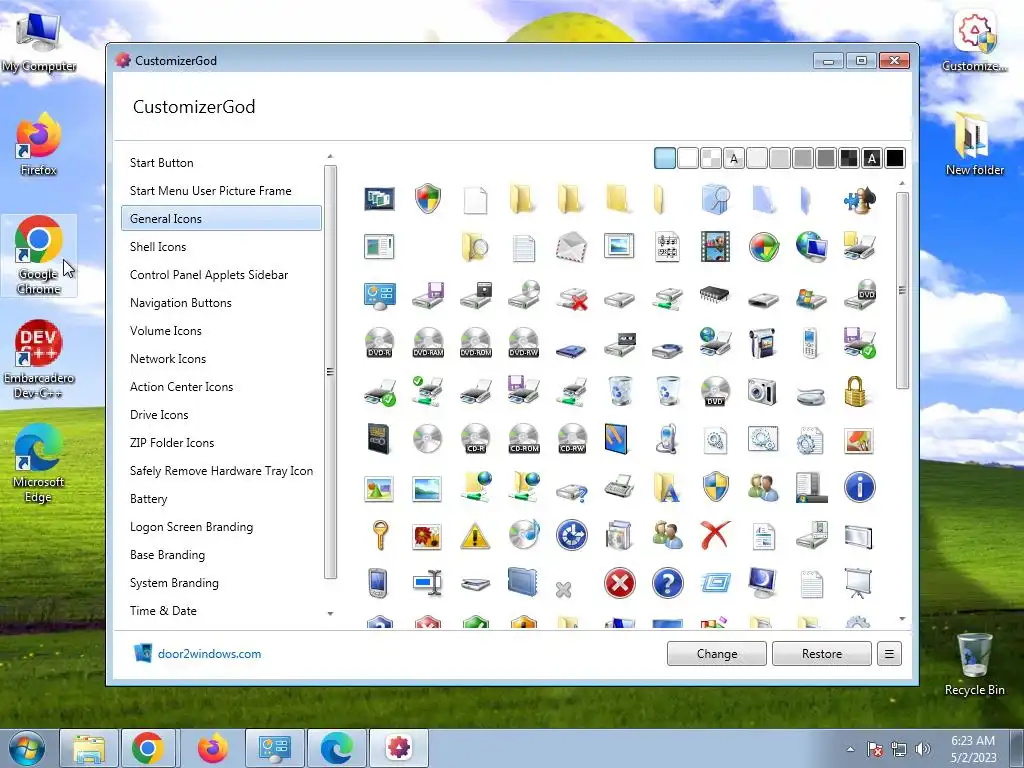Image resolution: width=1024 pixels, height=768 pixels.
Task: Select the Recycle Bin desktop icon
Action: 974,664
